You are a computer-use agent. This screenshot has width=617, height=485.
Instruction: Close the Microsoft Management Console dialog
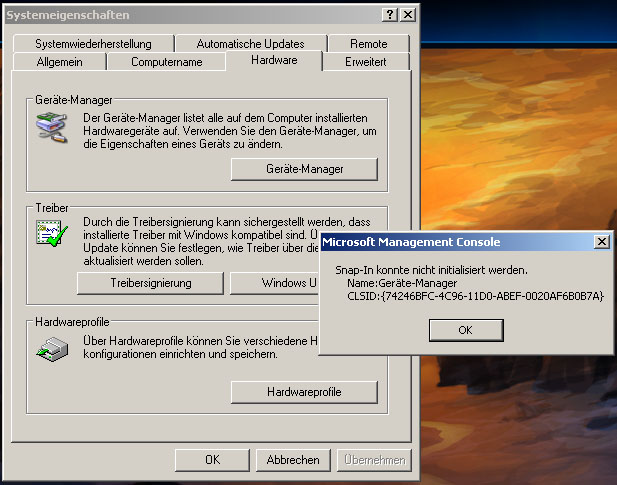tap(601, 242)
